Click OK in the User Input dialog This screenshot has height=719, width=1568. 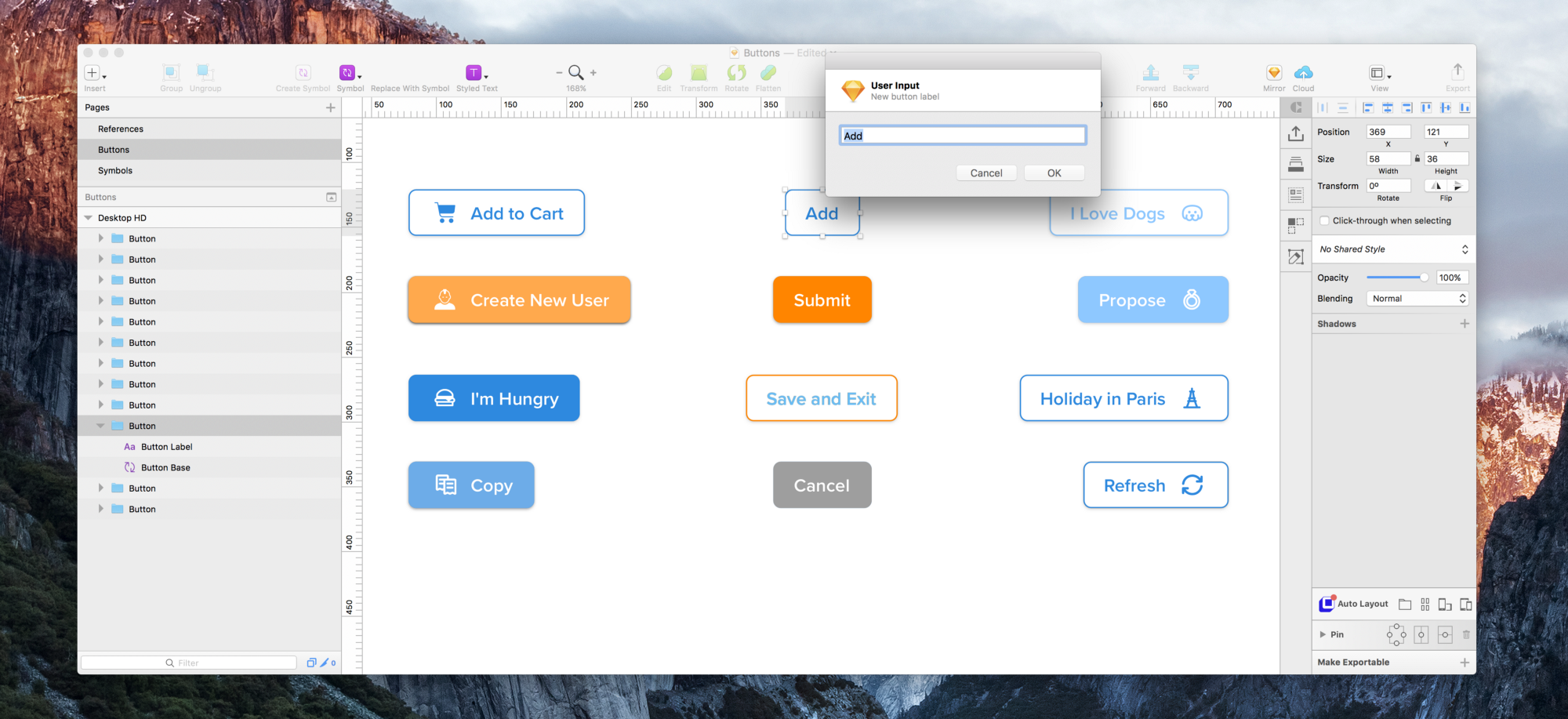coord(1054,172)
